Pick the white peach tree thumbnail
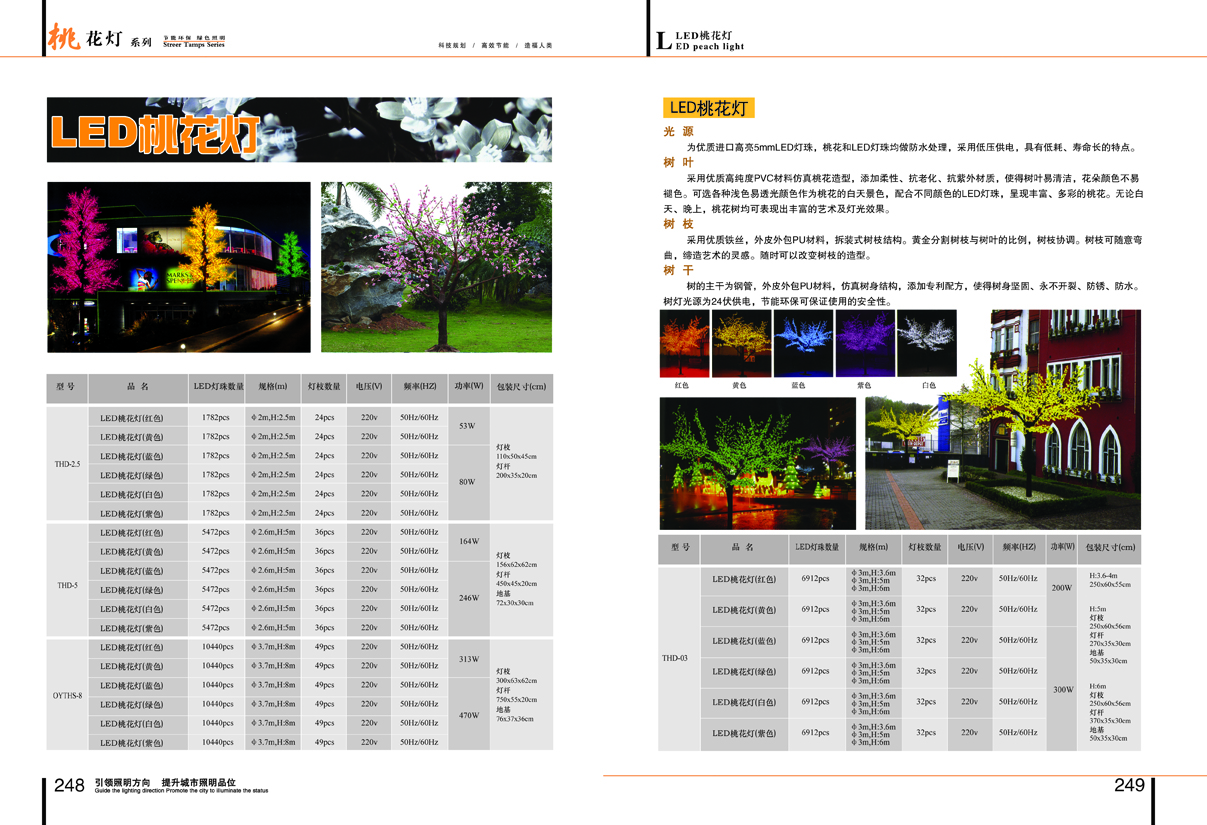 pyautogui.click(x=926, y=343)
